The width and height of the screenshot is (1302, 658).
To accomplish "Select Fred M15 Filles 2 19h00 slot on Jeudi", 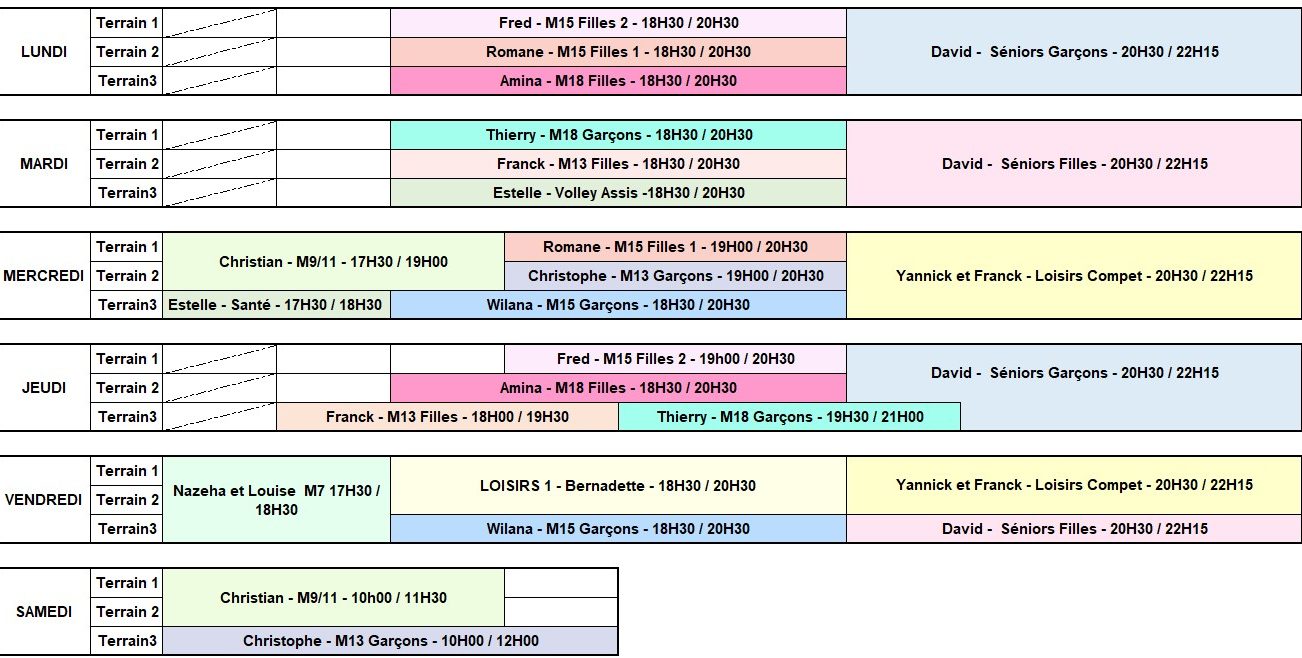I will click(x=675, y=359).
